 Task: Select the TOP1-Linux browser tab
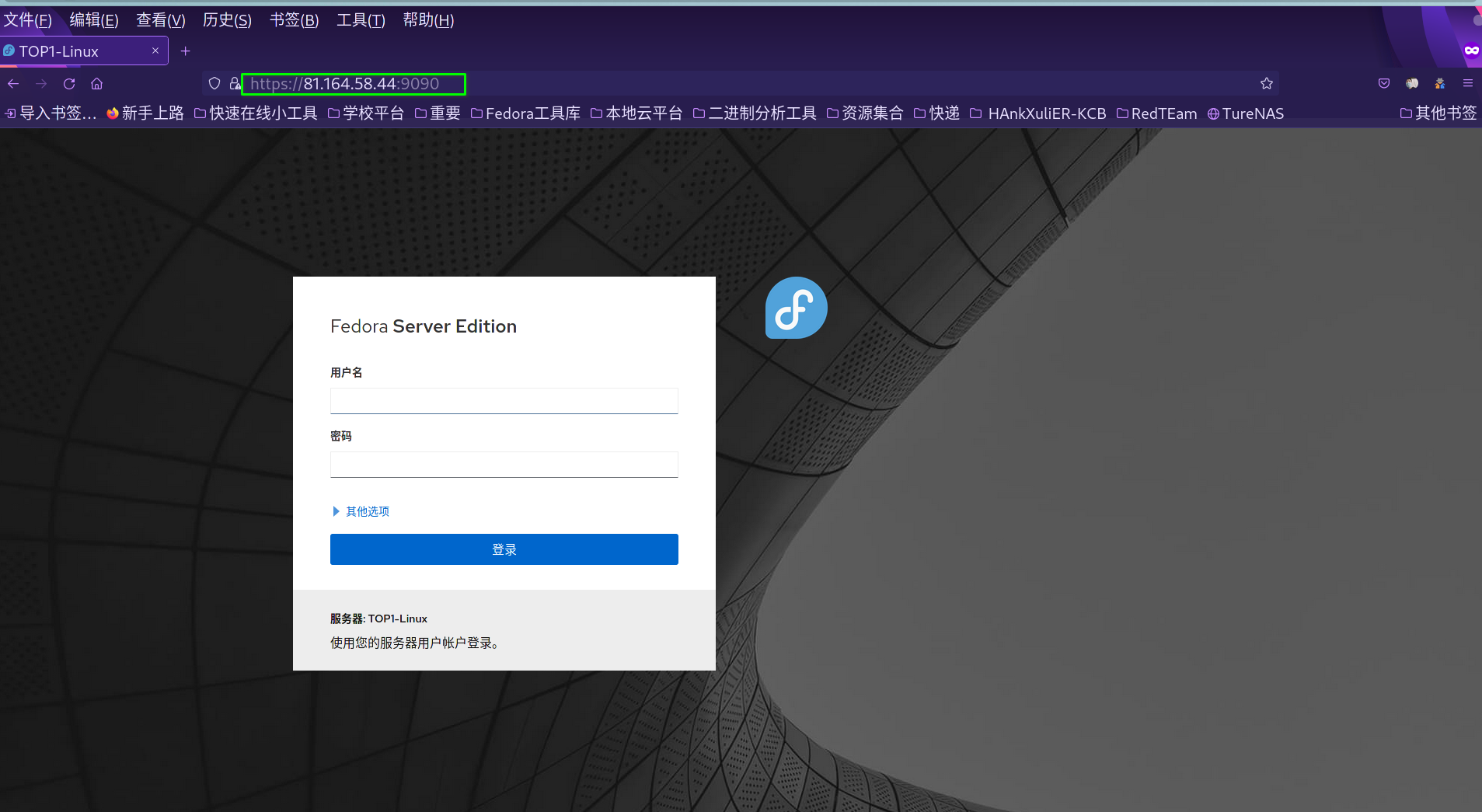pyautogui.click(x=84, y=51)
